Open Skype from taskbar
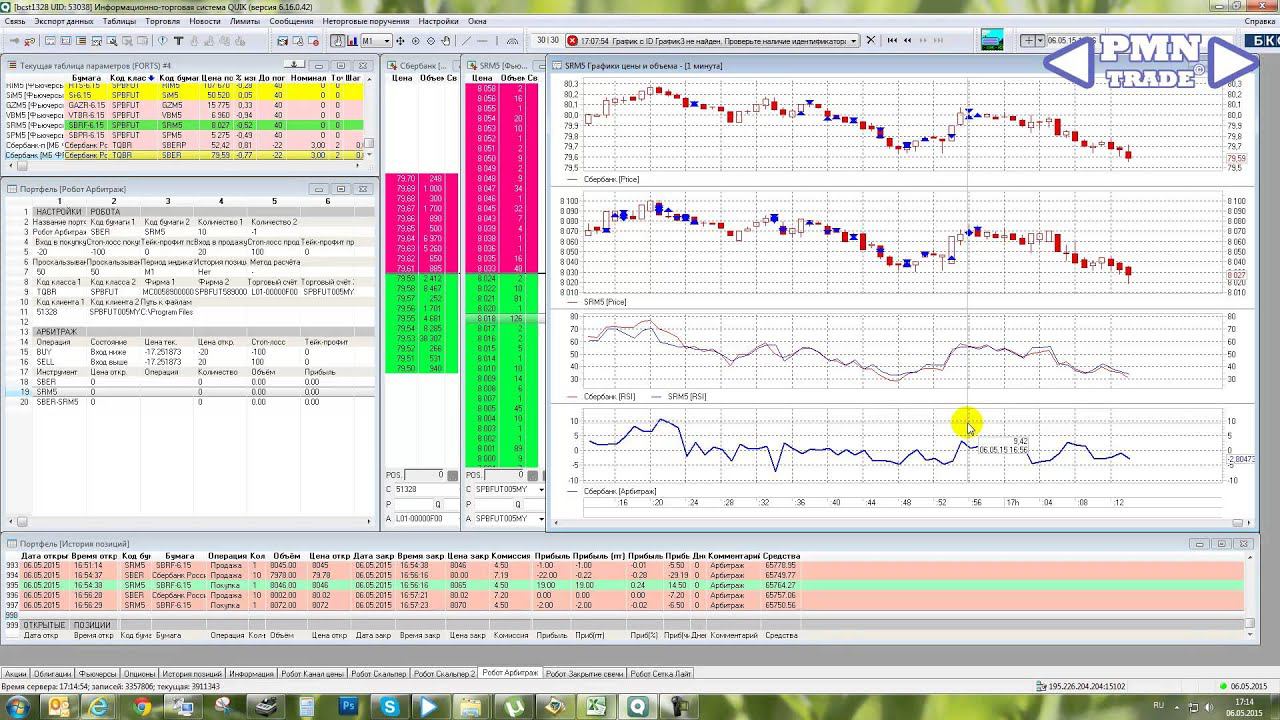Screen dimensions: 1280x720 tap(389, 707)
